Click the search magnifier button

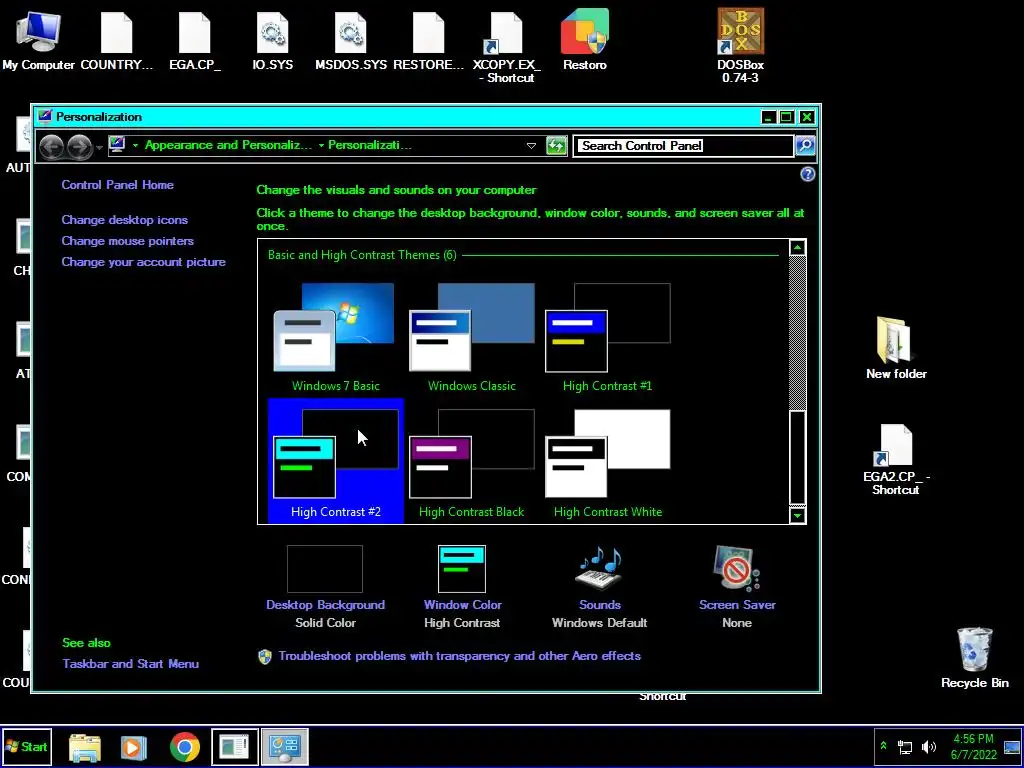point(805,146)
